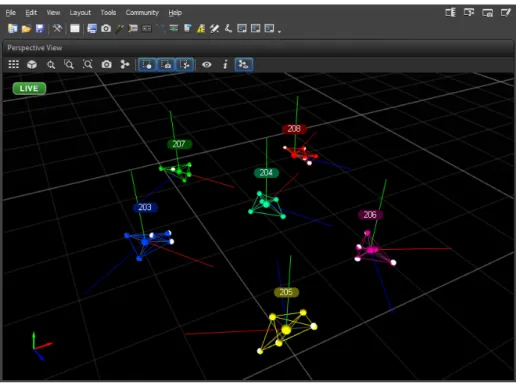Click the calibration wand icon

click(119, 29)
